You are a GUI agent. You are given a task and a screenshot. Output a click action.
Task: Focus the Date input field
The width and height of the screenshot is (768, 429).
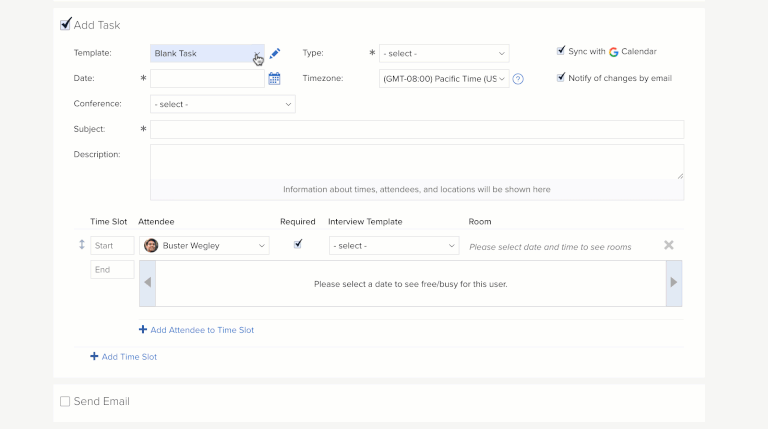tap(207, 79)
